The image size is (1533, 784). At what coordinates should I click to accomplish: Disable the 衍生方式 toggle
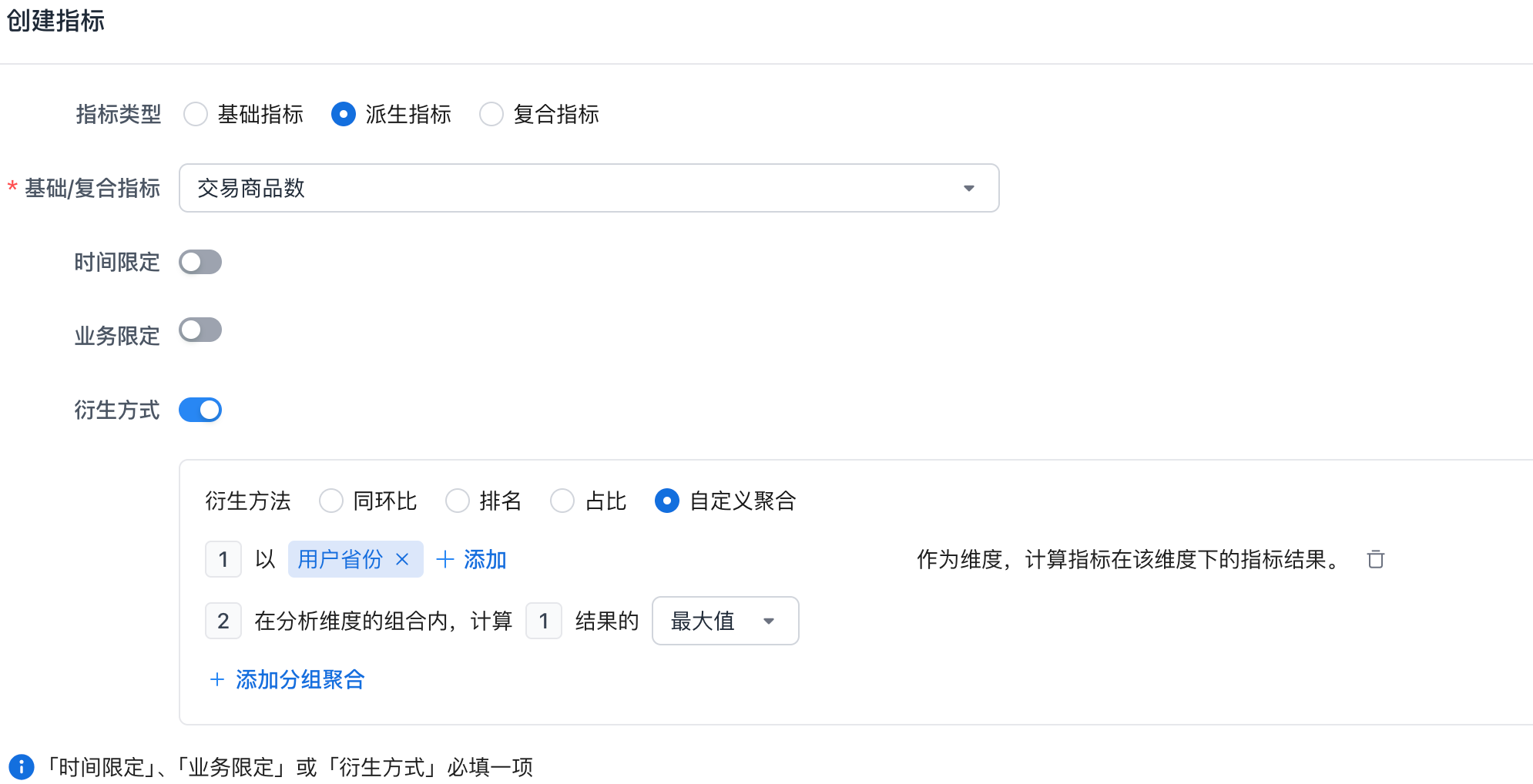click(200, 410)
